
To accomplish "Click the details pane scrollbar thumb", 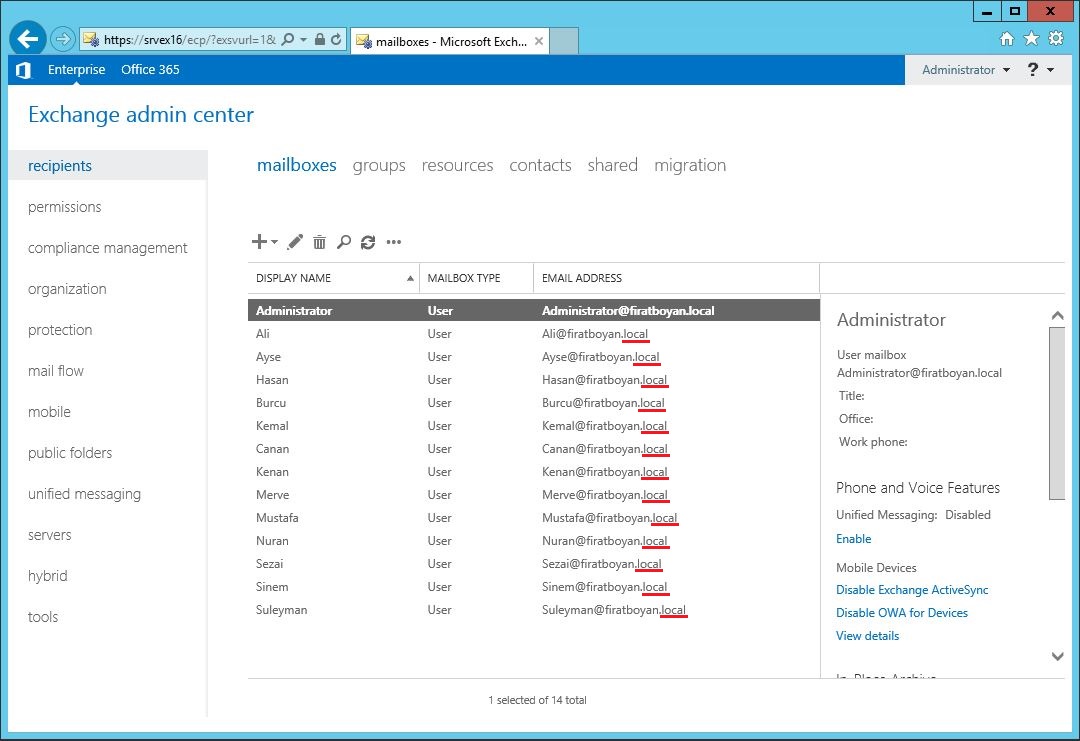I will pyautogui.click(x=1057, y=413).
